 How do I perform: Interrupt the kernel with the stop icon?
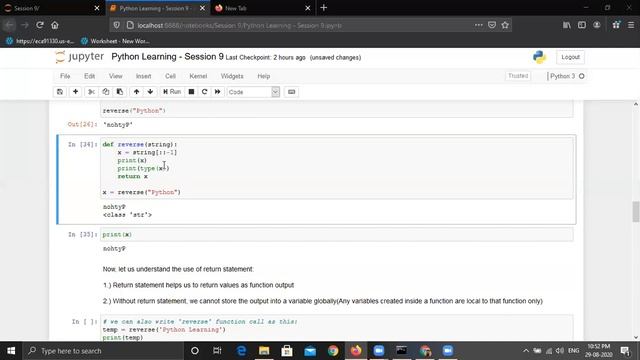click(x=191, y=92)
